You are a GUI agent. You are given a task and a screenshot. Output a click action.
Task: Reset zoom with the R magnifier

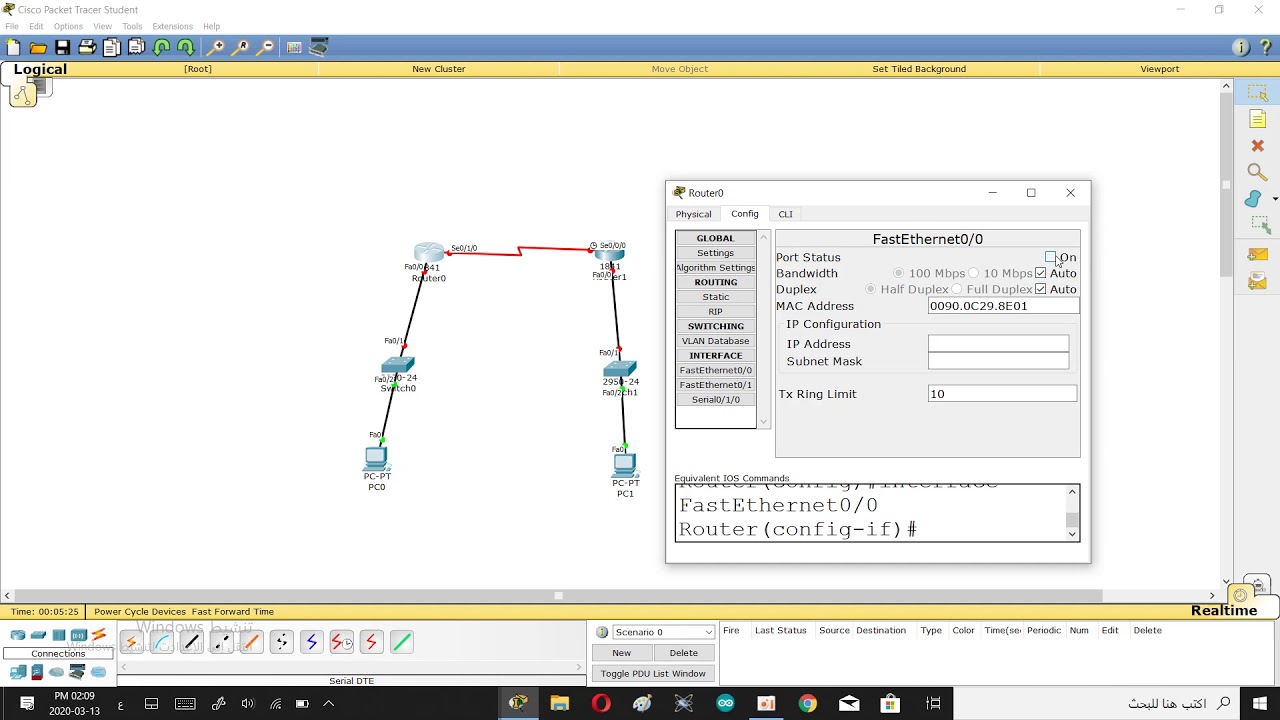(x=241, y=47)
